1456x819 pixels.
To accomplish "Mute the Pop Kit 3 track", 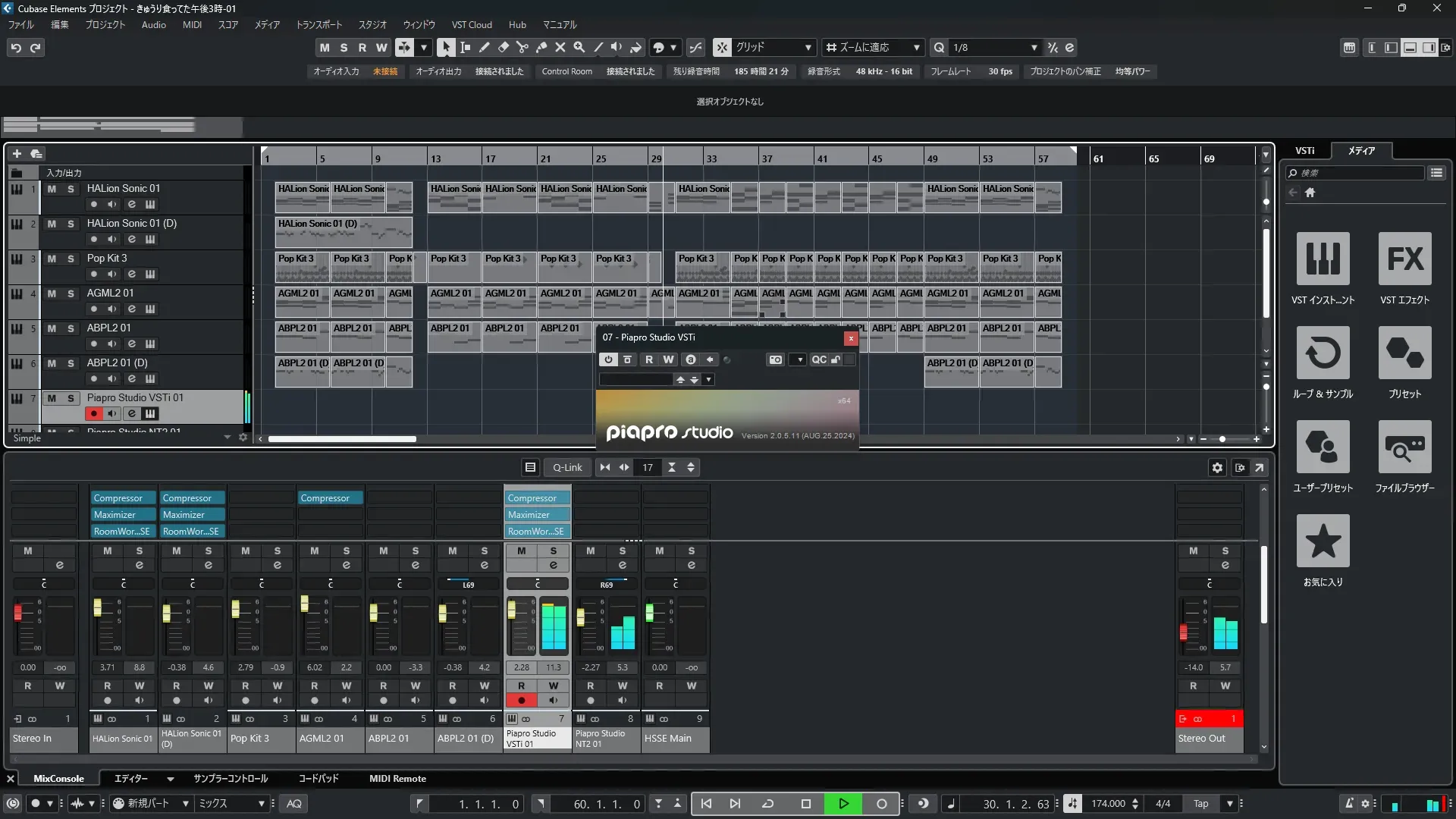I will point(52,259).
